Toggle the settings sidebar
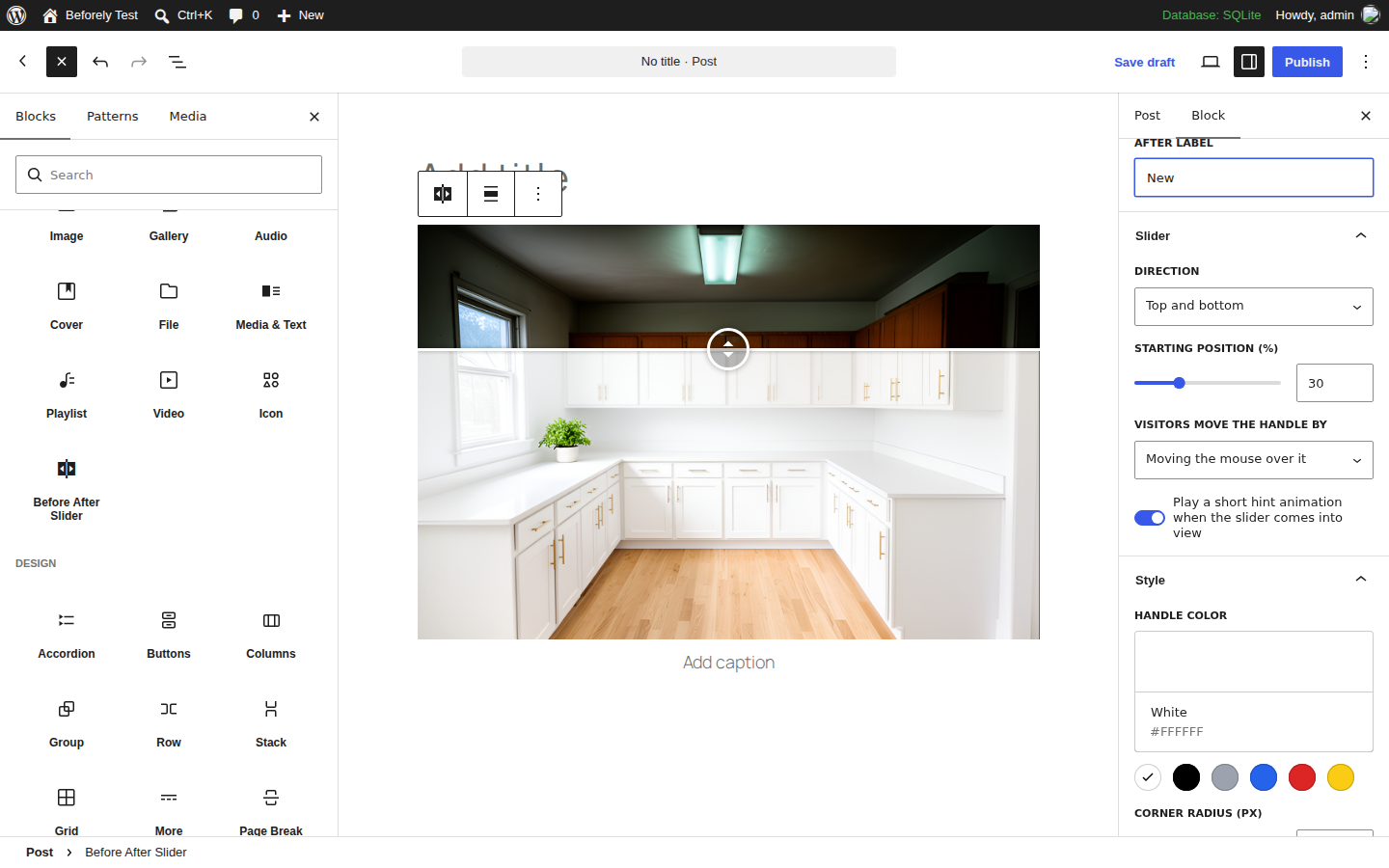1389x868 pixels. click(x=1249, y=62)
